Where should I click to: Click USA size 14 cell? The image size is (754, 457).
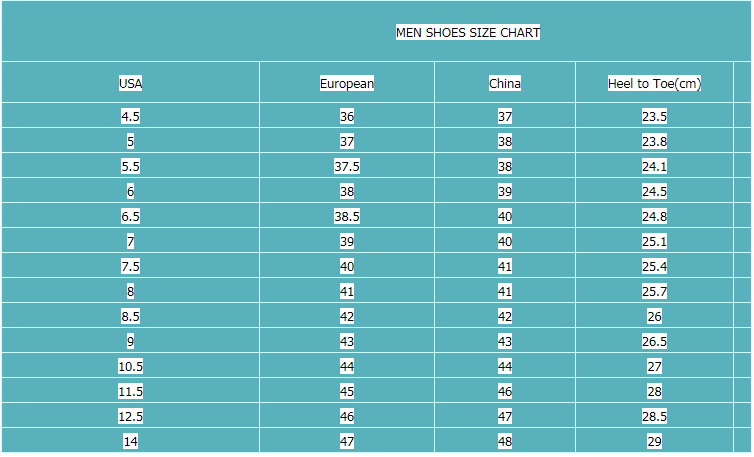(130, 441)
